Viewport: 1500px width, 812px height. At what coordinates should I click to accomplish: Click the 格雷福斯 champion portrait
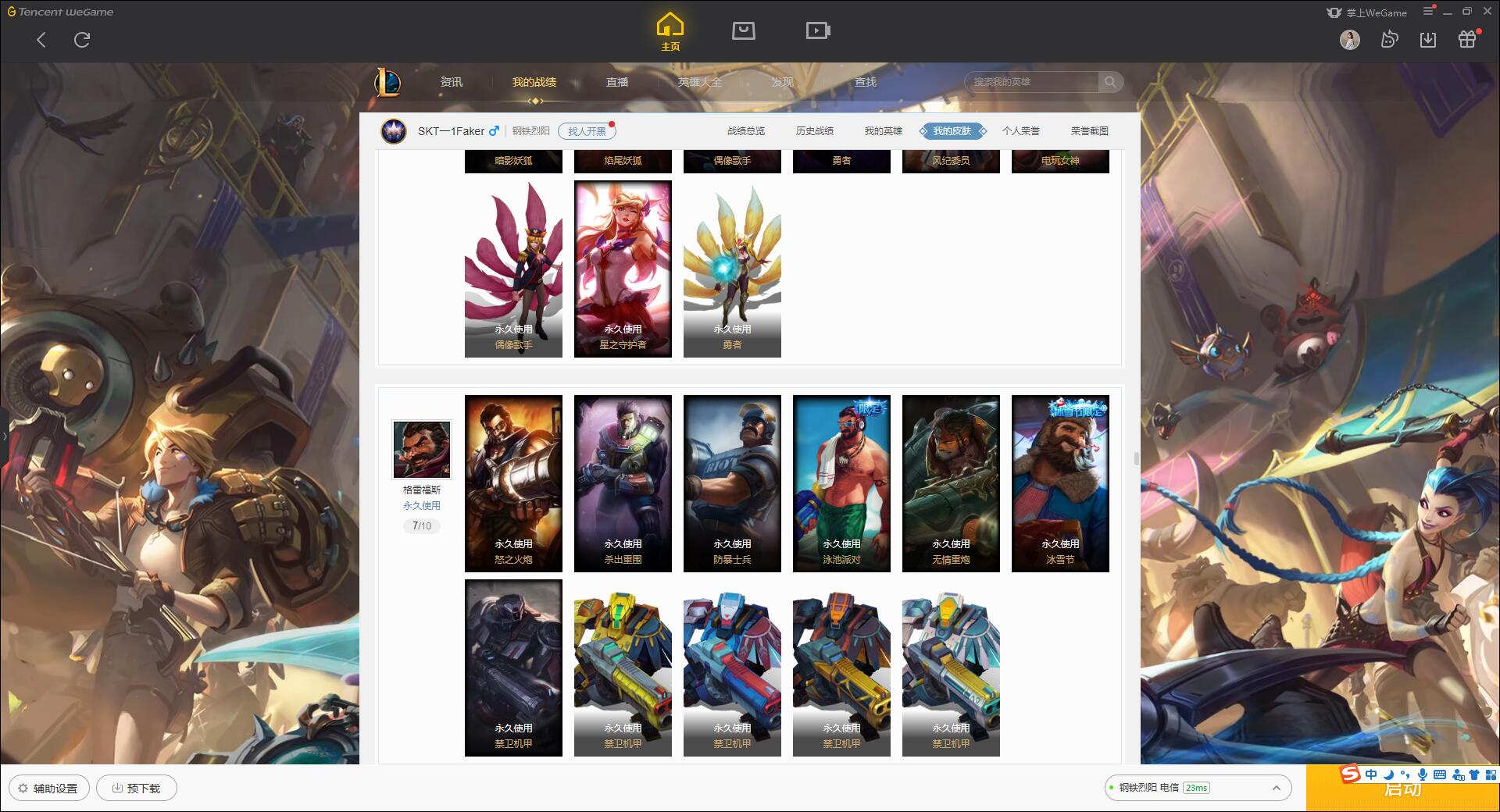(422, 449)
